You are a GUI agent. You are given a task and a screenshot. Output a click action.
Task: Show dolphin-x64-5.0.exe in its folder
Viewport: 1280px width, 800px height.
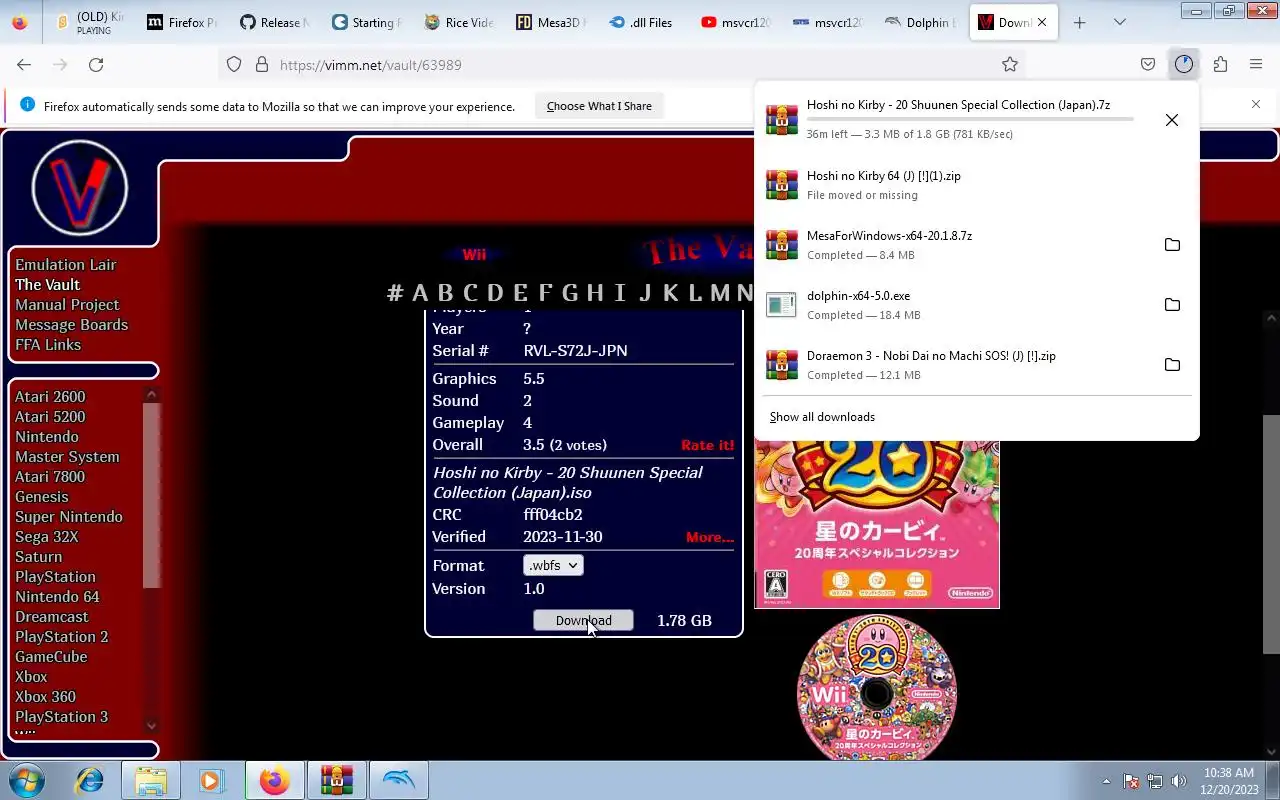point(1172,305)
